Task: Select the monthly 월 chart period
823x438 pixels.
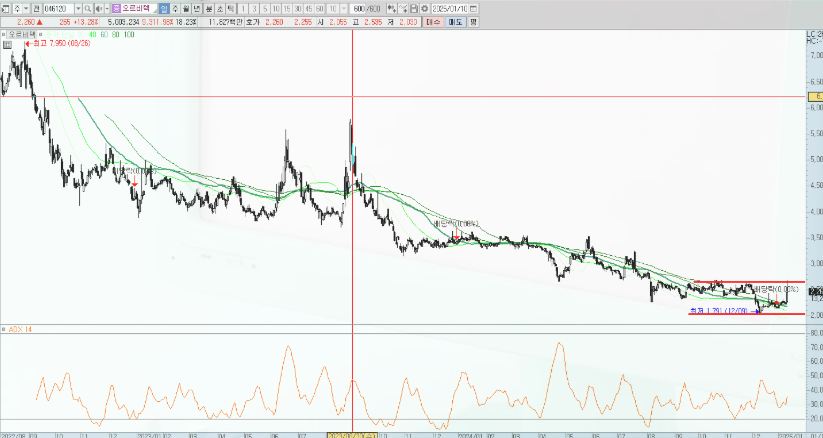Action: (x=186, y=9)
